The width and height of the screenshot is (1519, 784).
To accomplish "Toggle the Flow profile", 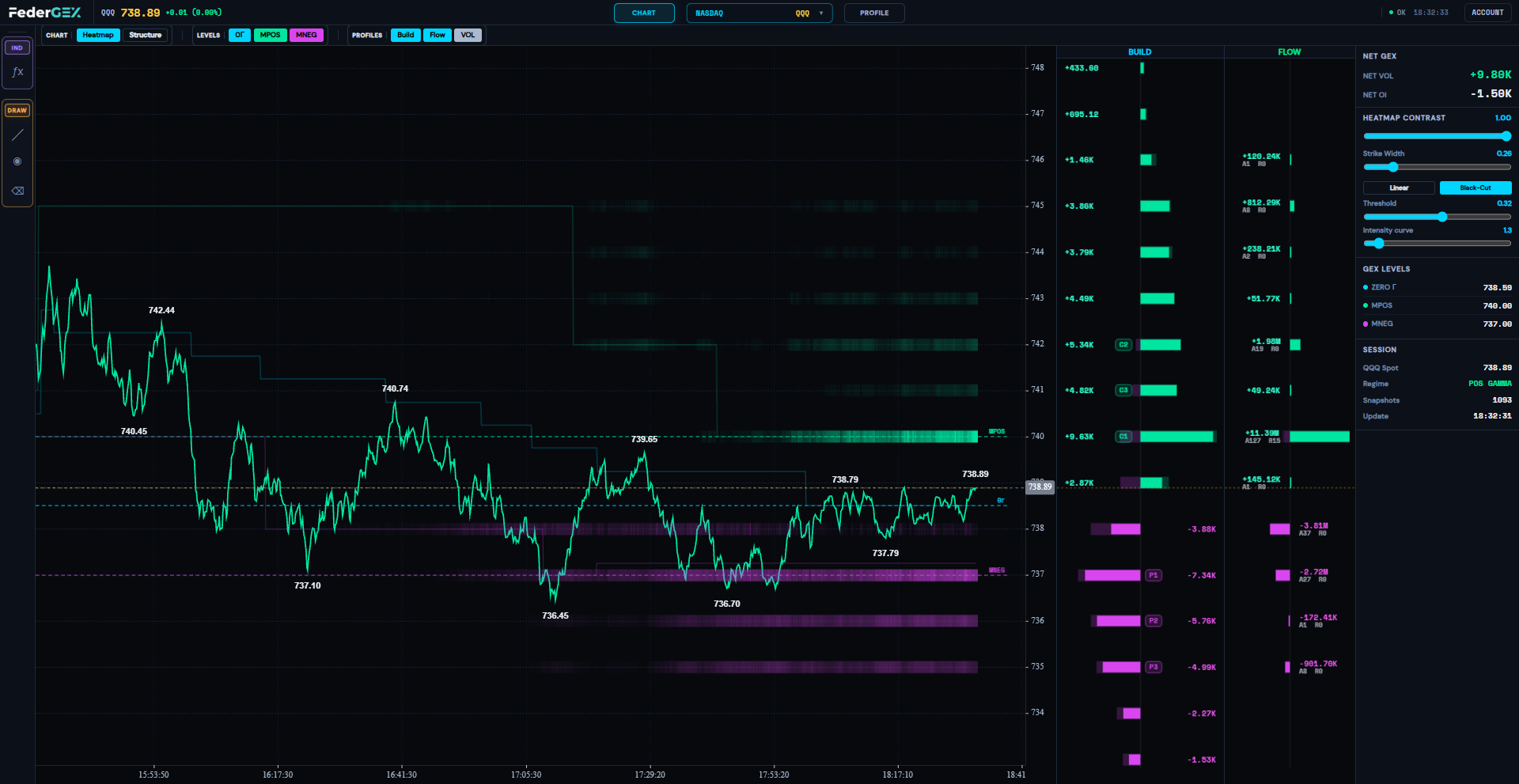I will 438,35.
